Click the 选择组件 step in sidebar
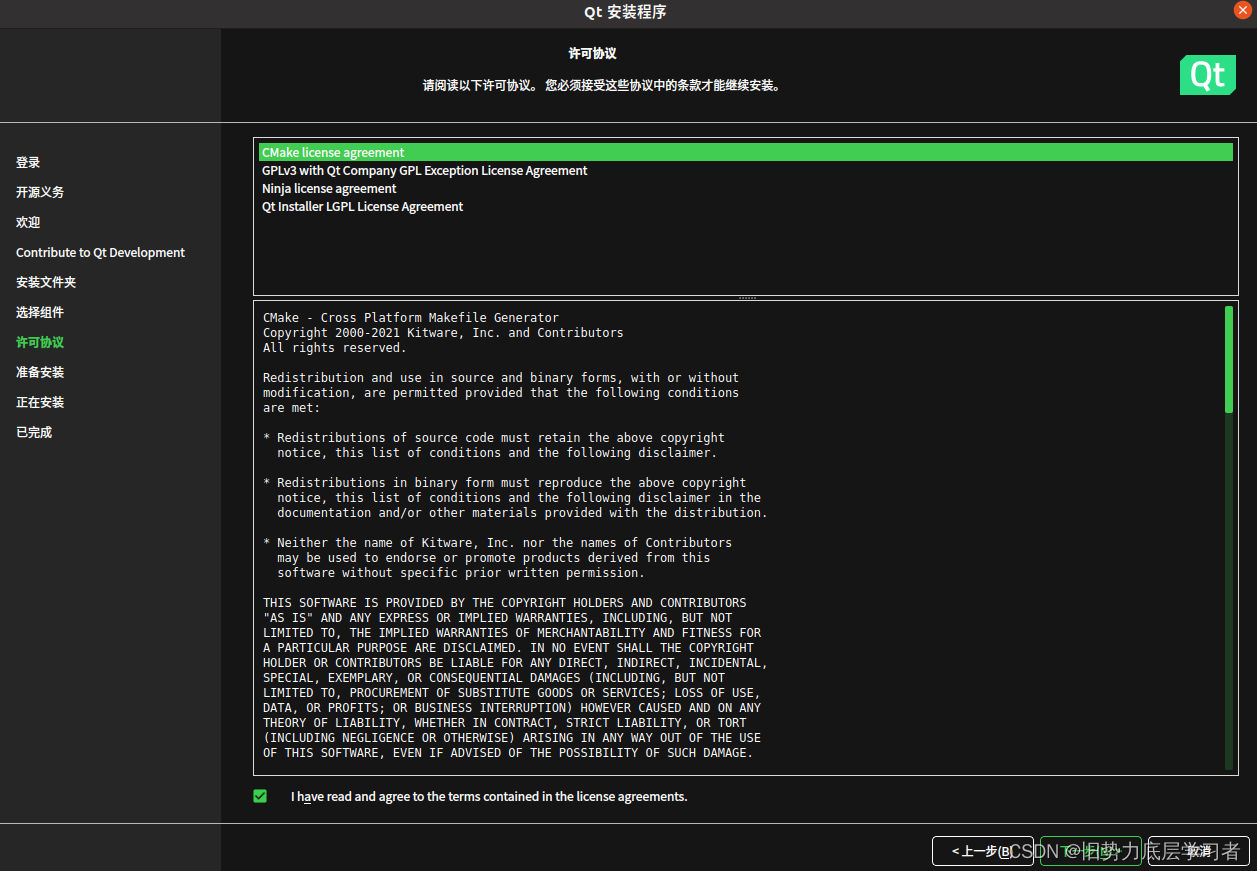This screenshot has width=1257, height=871. pyautogui.click(x=40, y=312)
